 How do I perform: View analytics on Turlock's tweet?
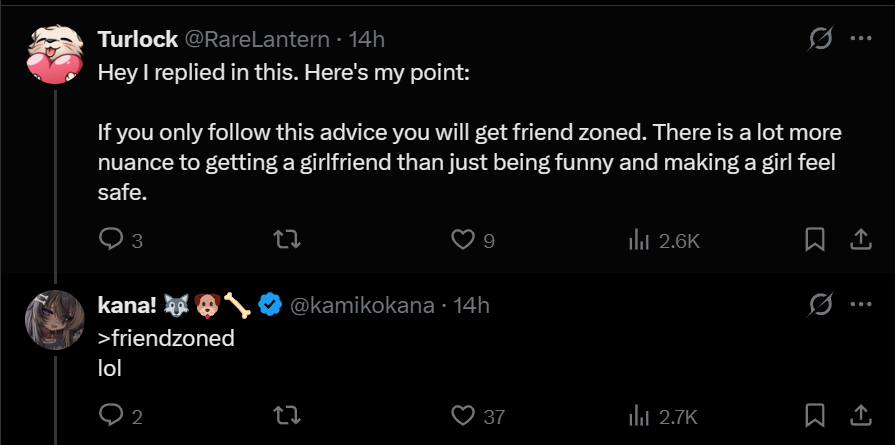tap(637, 240)
